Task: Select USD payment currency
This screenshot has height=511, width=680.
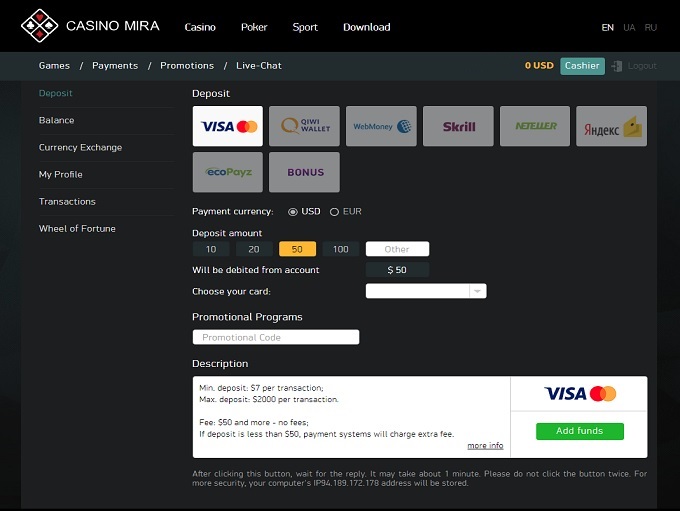Action: [x=293, y=212]
